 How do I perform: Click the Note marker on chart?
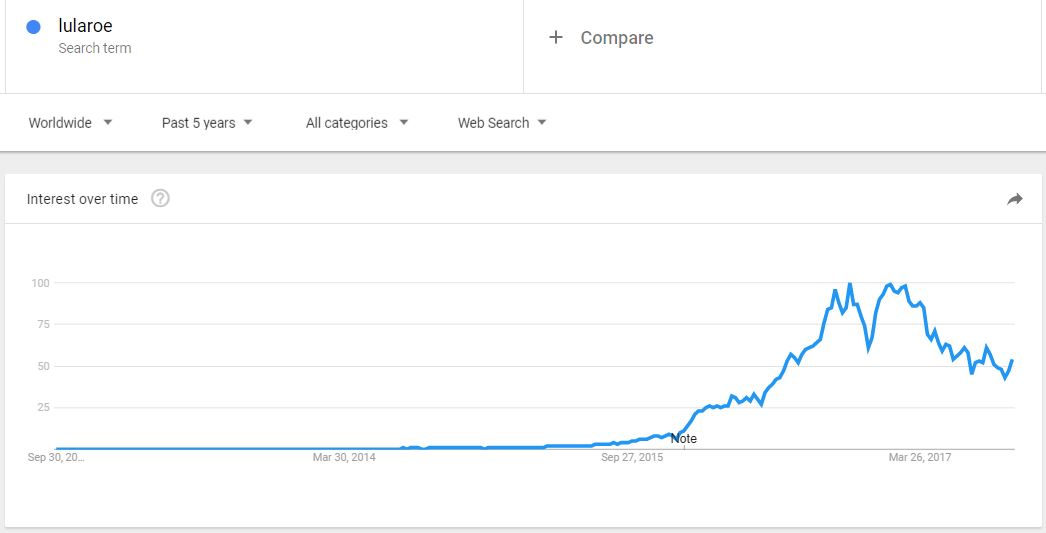pyautogui.click(x=684, y=439)
